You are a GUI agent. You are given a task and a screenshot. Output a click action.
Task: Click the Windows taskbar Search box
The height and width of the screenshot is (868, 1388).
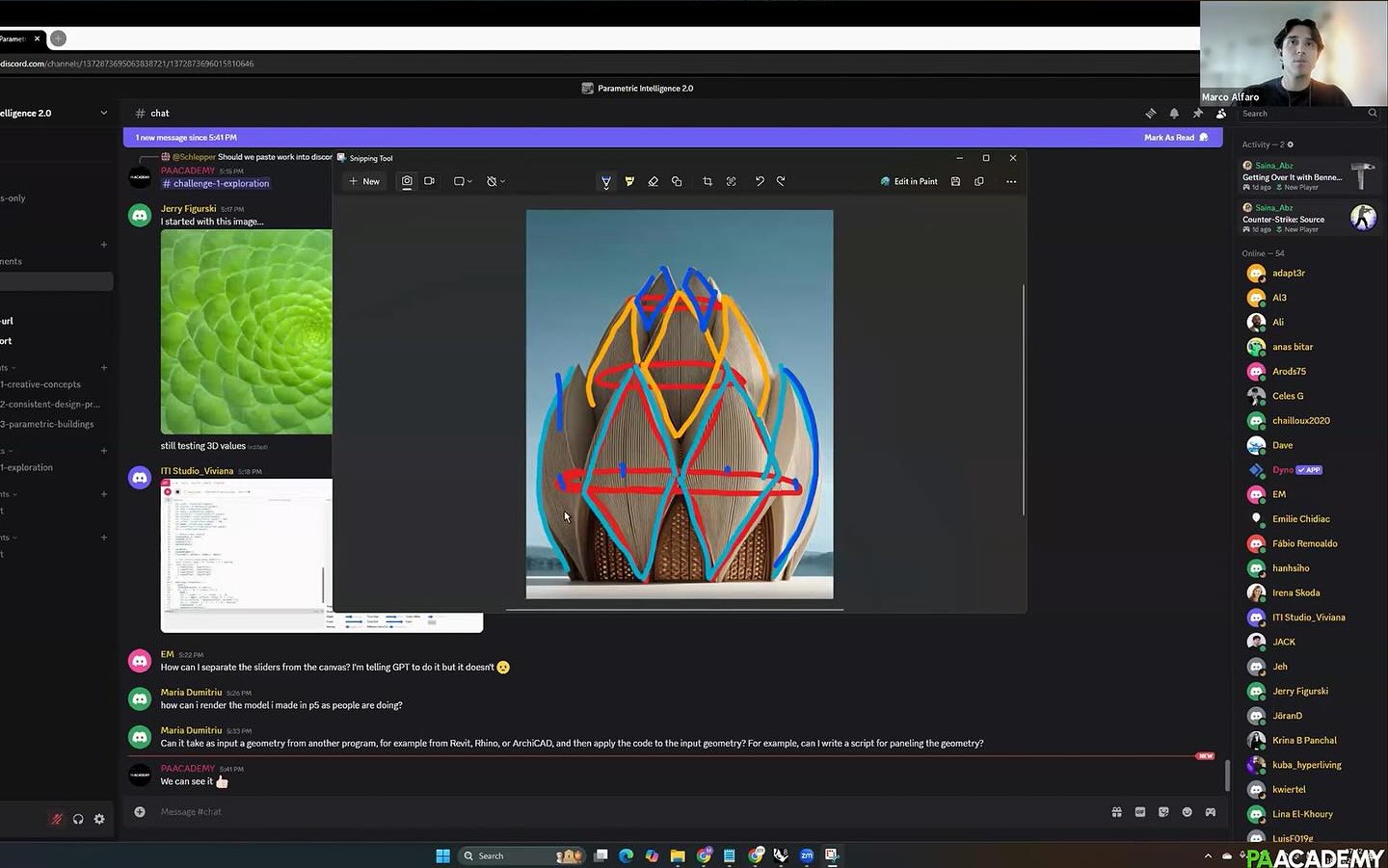(x=520, y=855)
